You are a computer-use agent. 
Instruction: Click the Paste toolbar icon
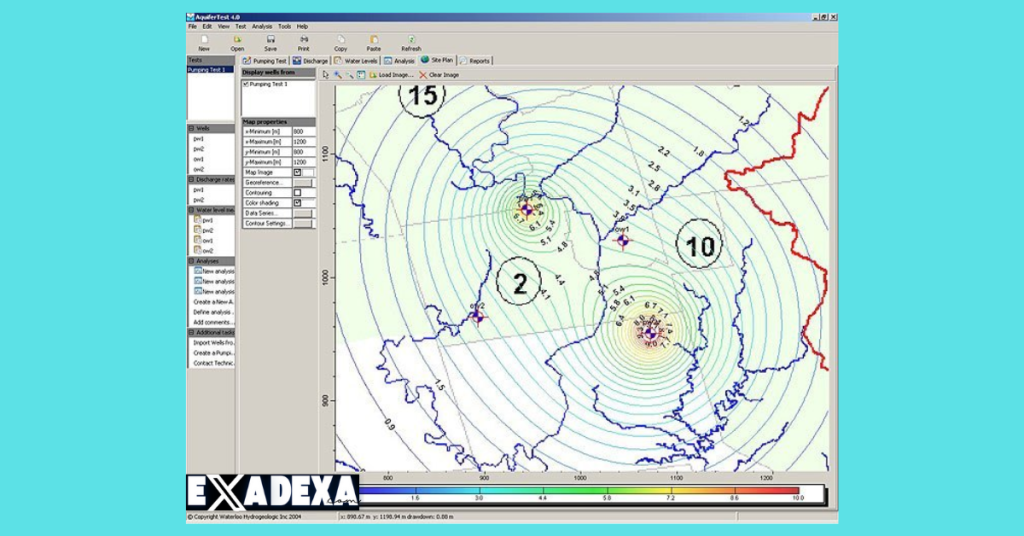[x=374, y=40]
